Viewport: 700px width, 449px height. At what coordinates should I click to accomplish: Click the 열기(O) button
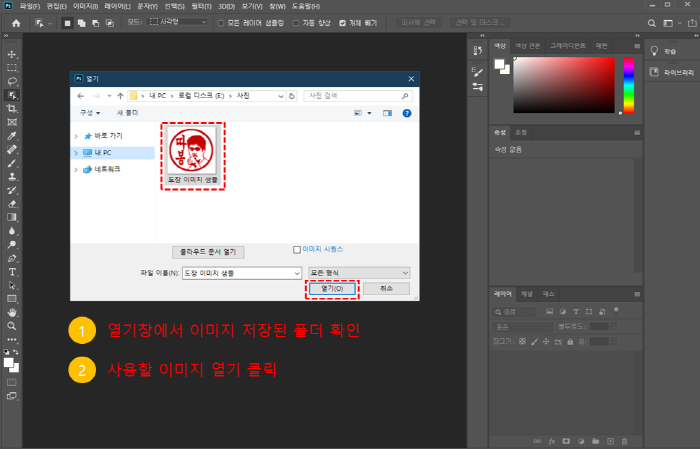(x=333, y=289)
